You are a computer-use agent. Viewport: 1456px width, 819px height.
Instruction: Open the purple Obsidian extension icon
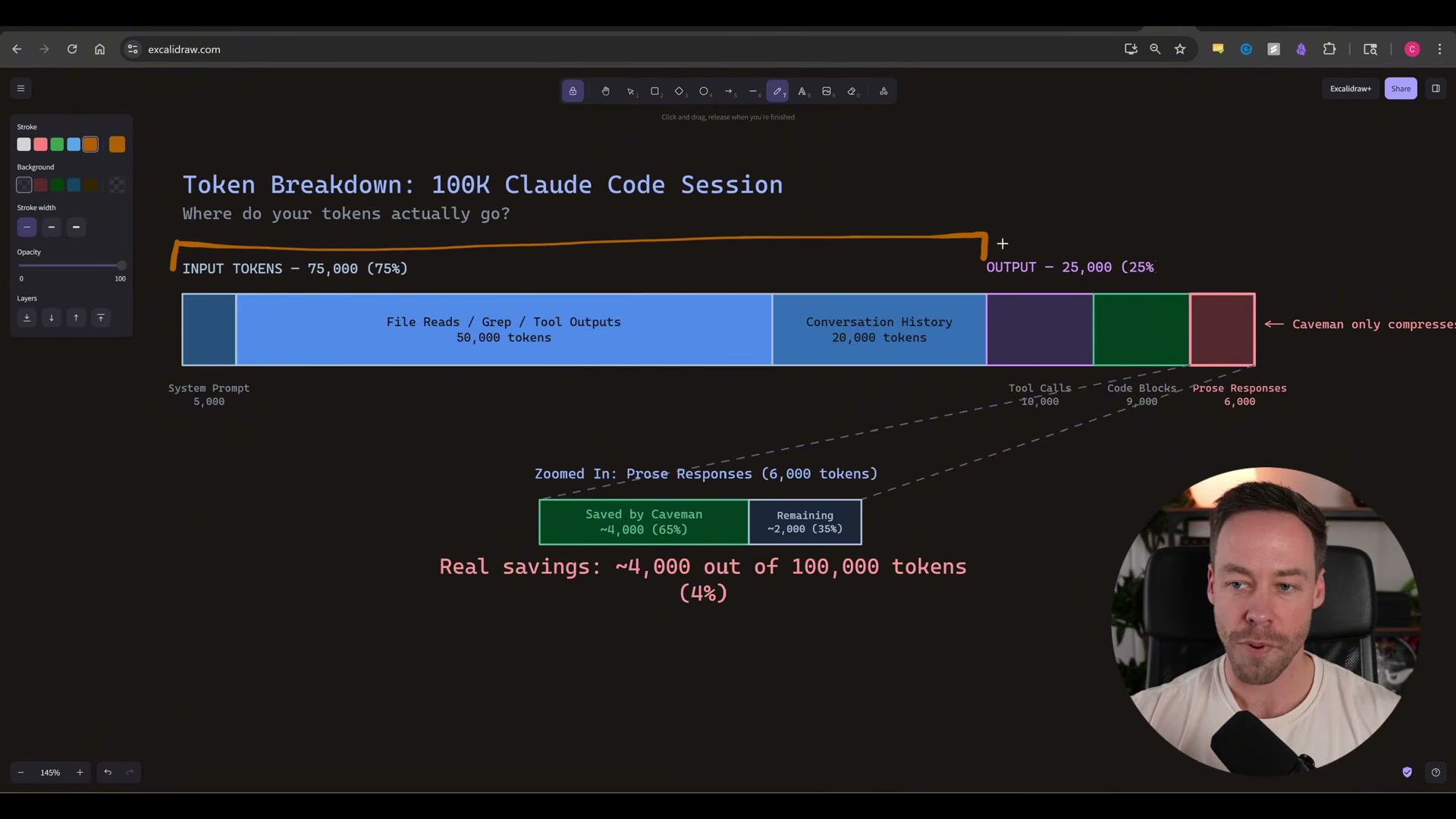click(x=1301, y=49)
